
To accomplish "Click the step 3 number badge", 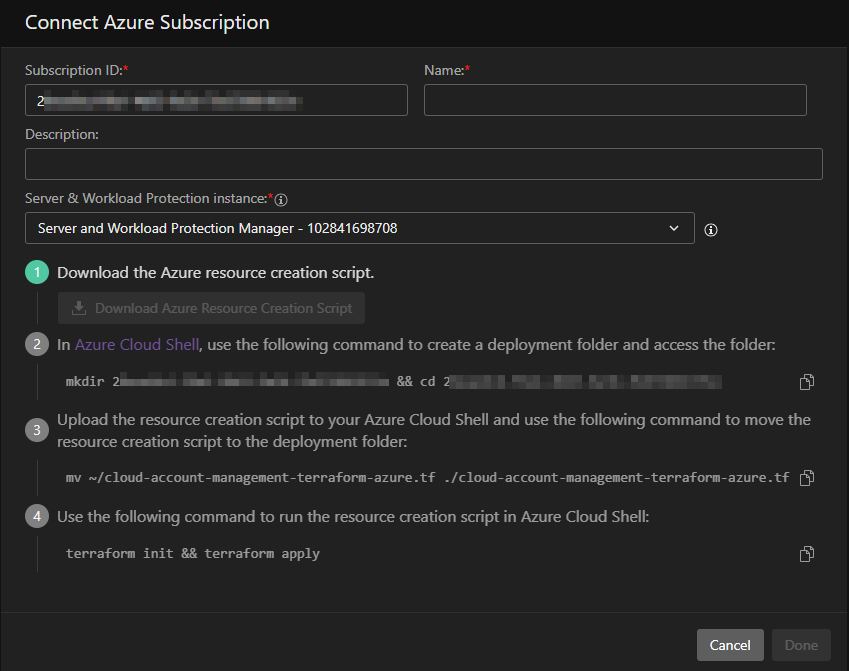I will pyautogui.click(x=36, y=430).
